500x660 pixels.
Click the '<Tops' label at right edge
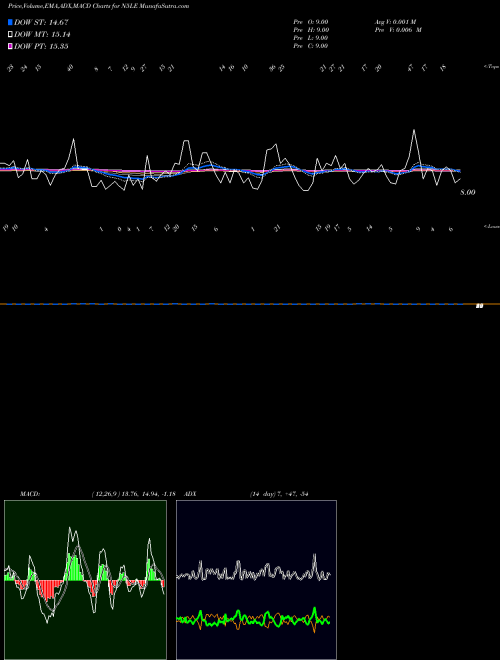tap(491, 67)
